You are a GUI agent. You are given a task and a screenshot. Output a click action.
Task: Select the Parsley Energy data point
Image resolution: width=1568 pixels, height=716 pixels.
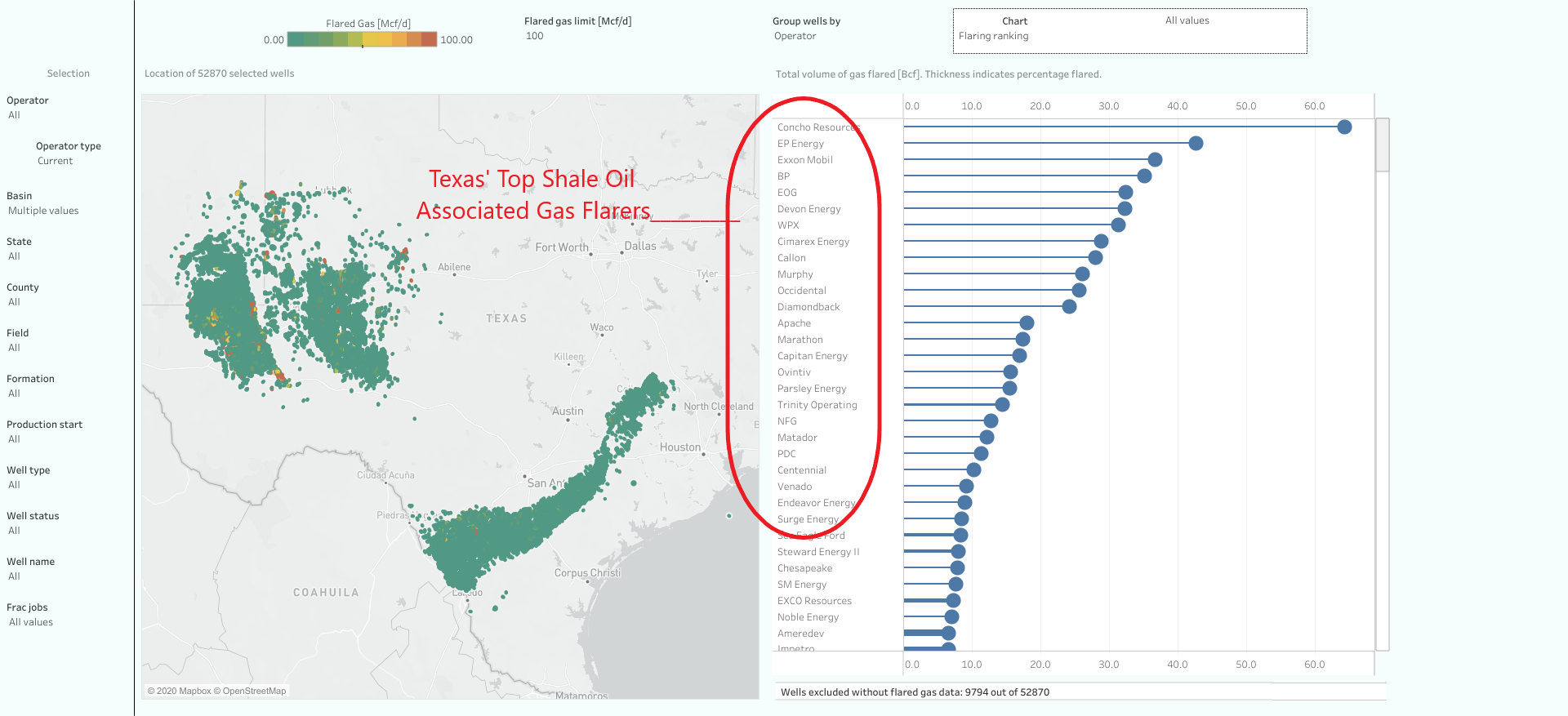click(x=1009, y=388)
